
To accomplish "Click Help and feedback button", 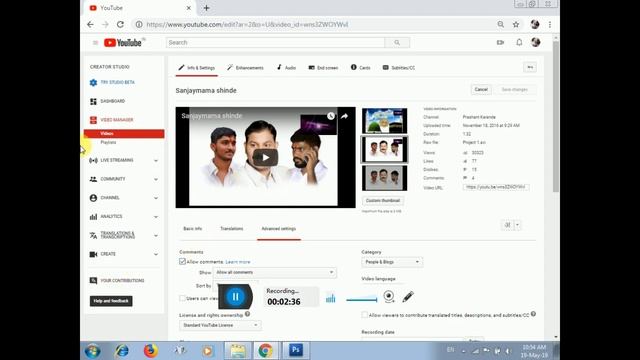I will 111,301.
